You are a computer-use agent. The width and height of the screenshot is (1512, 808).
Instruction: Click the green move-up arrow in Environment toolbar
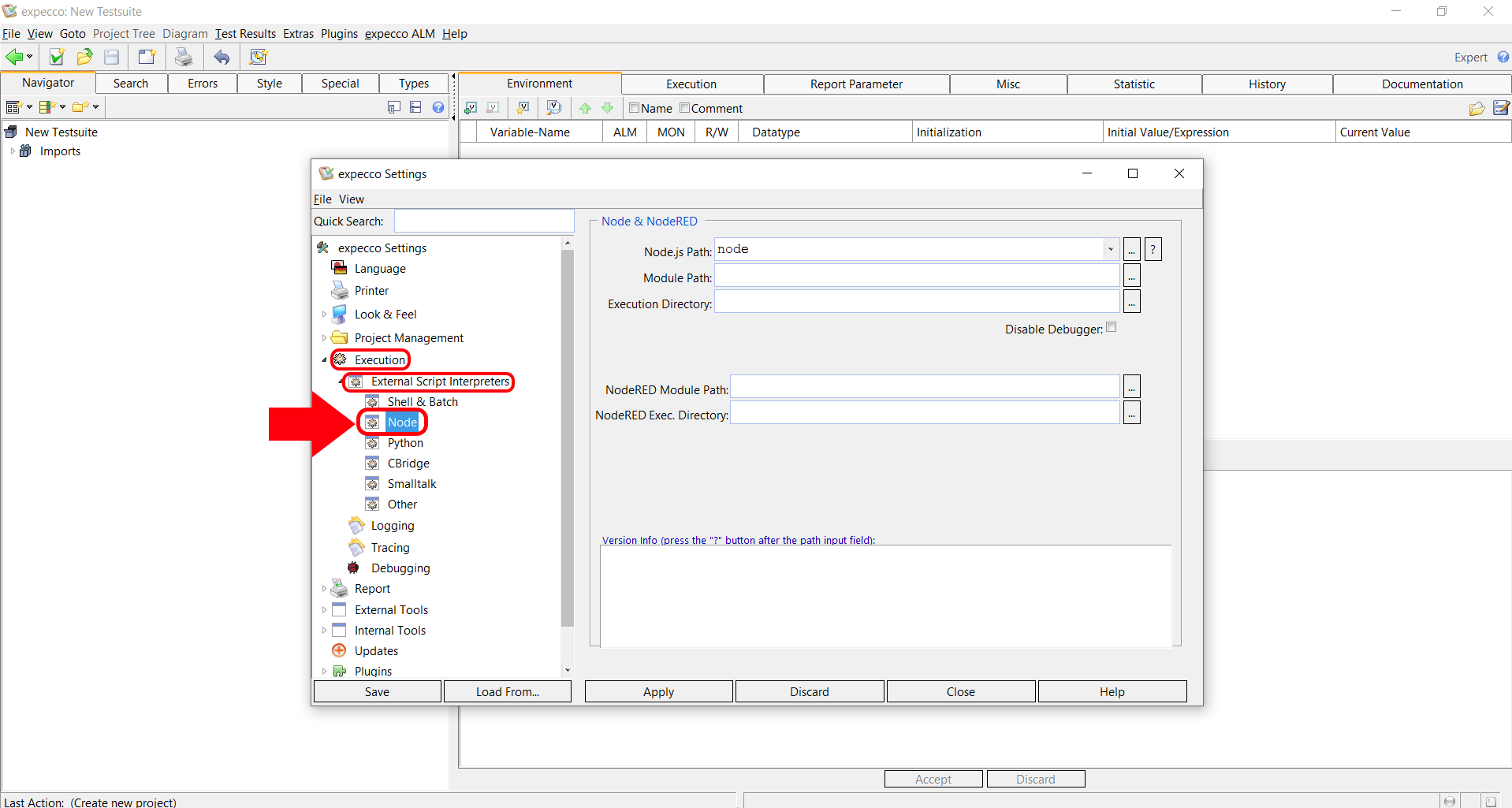click(x=585, y=108)
